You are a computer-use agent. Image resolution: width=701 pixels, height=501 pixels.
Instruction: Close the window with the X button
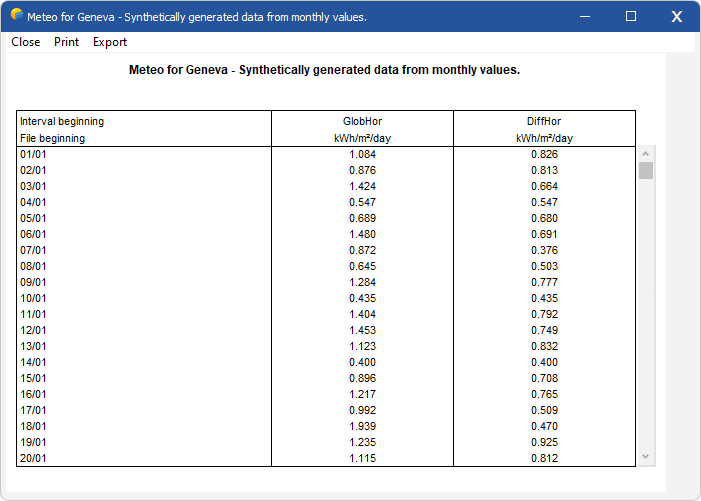pos(676,17)
